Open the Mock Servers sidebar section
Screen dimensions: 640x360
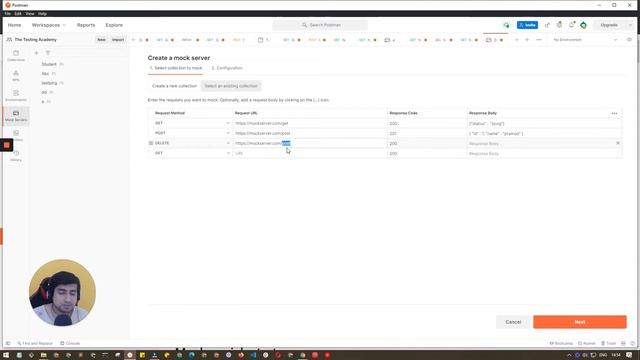tap(16, 116)
